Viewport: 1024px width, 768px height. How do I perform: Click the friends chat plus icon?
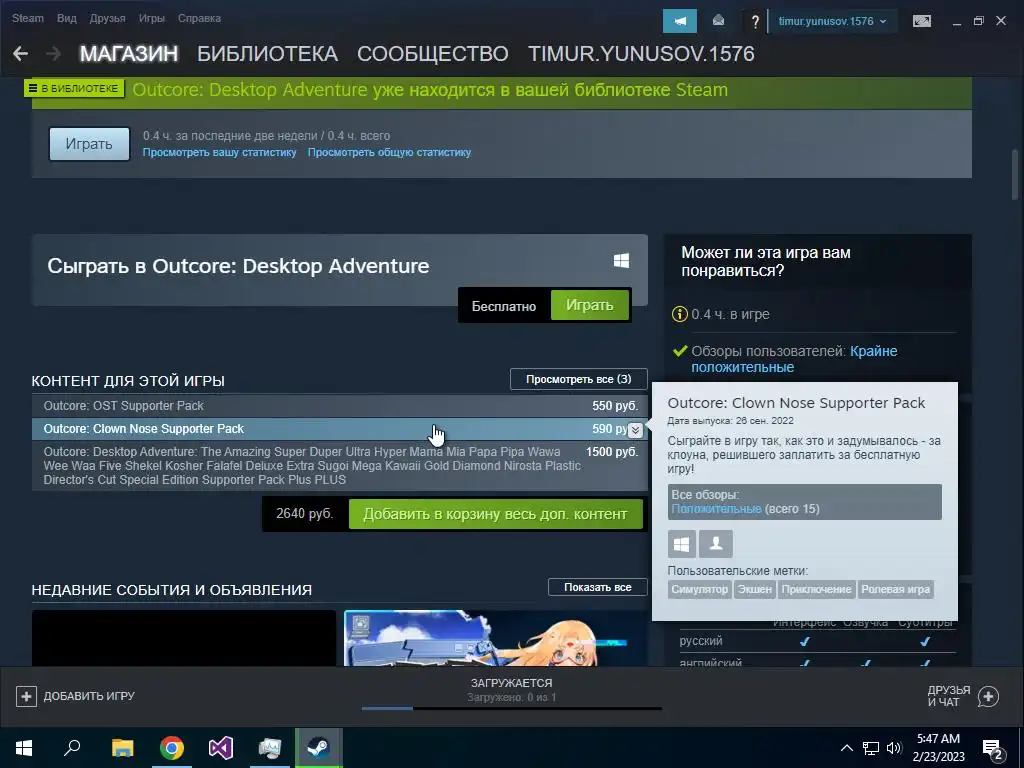tap(988, 696)
